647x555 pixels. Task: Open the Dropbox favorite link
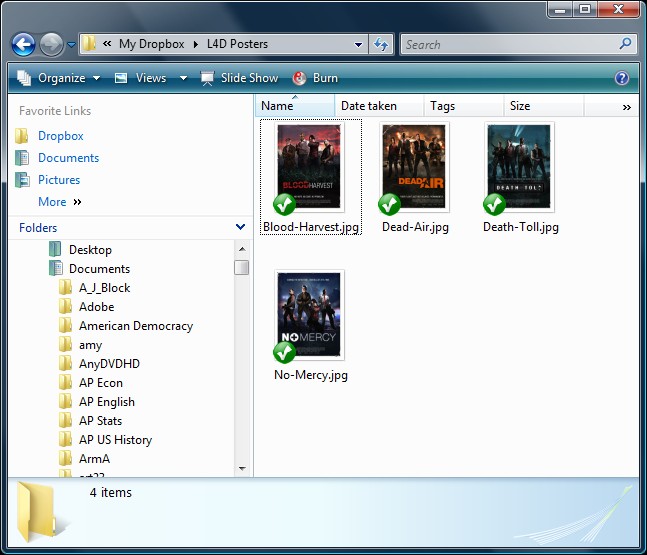[61, 136]
